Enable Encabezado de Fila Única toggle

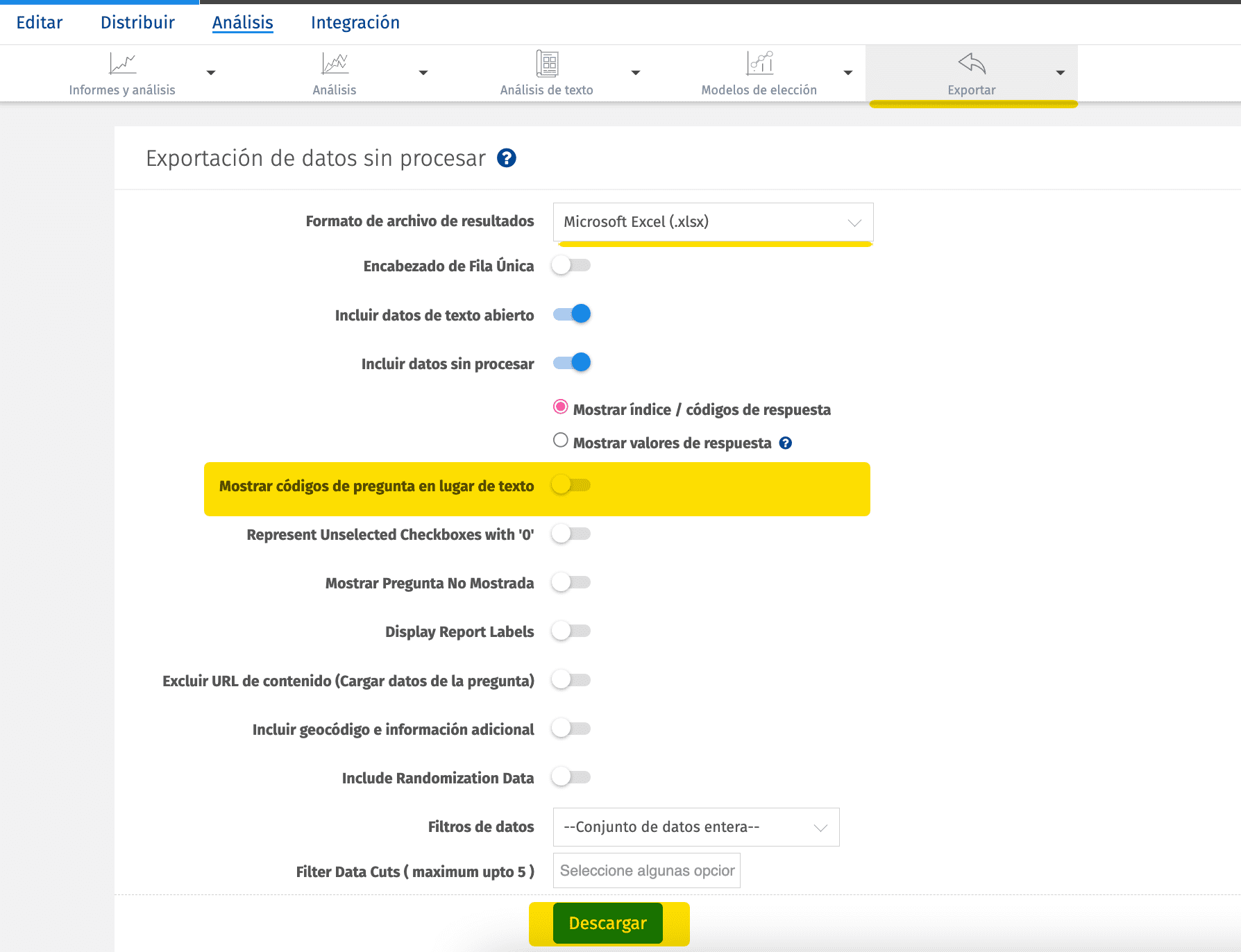(571, 265)
